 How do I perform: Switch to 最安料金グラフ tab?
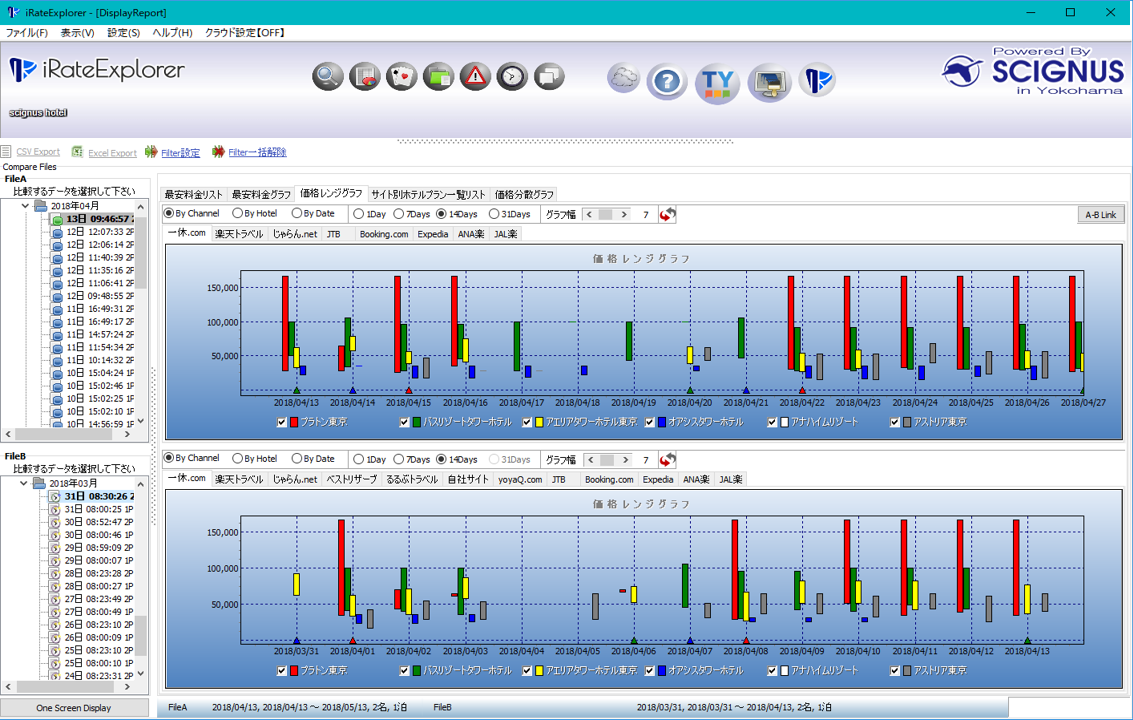261,194
